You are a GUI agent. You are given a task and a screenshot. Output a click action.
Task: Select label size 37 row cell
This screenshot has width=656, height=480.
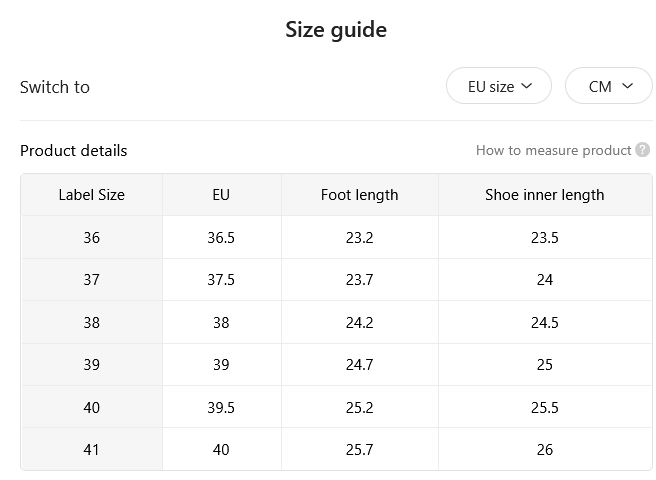[92, 280]
